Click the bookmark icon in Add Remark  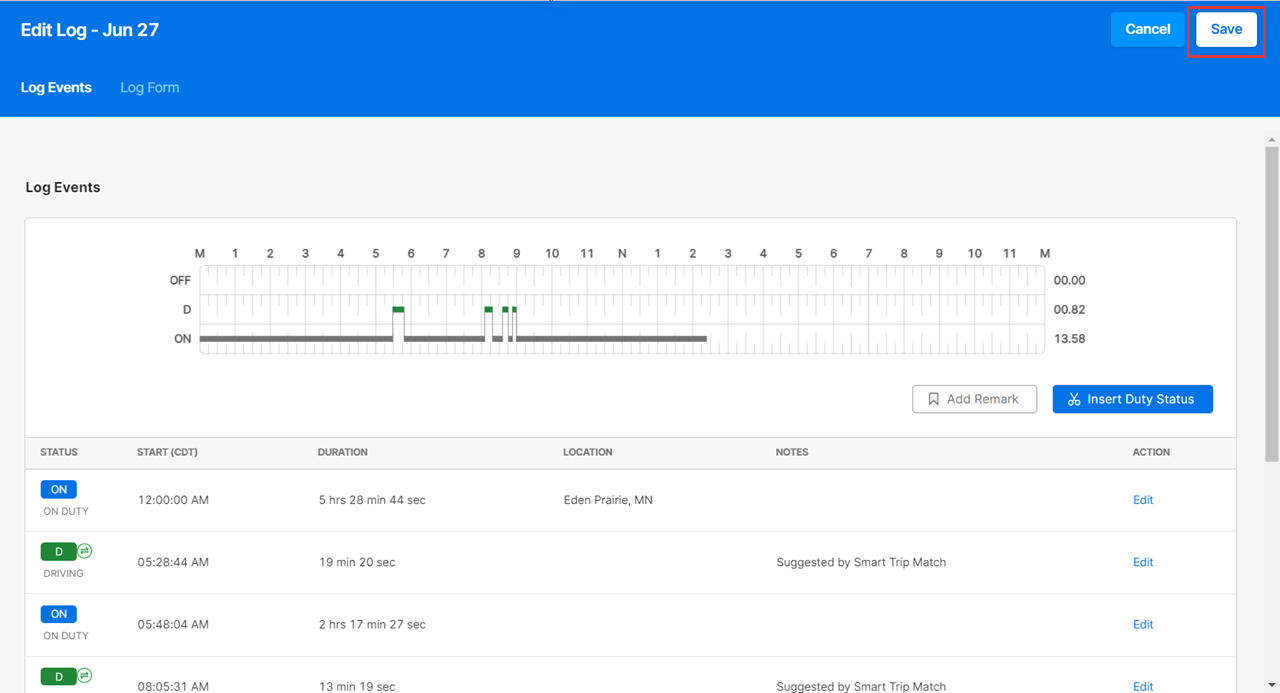click(933, 399)
